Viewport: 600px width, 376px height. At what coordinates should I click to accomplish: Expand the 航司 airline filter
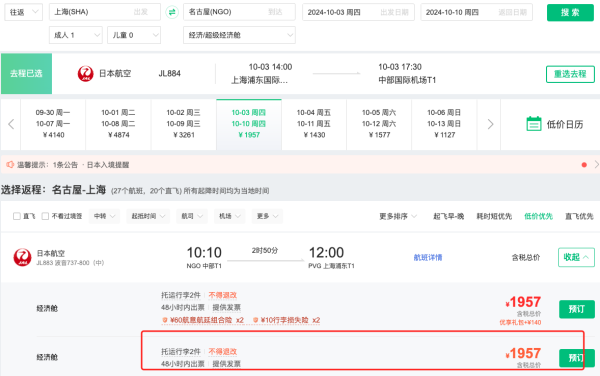click(192, 216)
